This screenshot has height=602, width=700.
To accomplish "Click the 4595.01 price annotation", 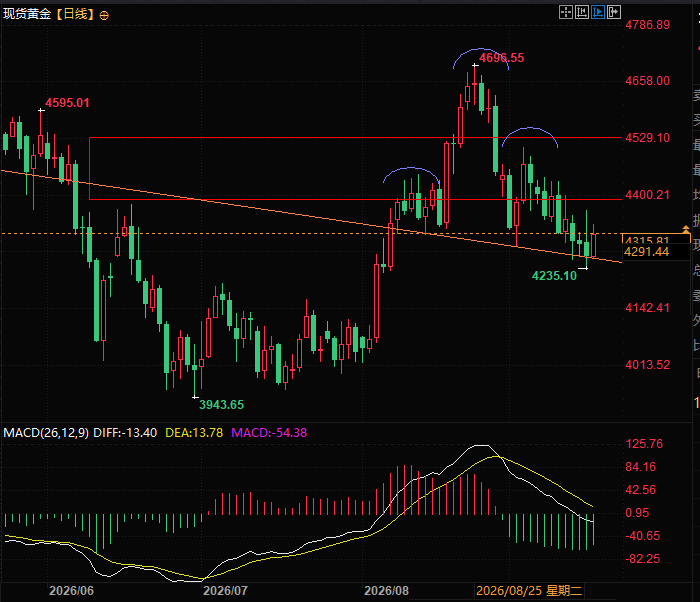I will coord(67,103).
